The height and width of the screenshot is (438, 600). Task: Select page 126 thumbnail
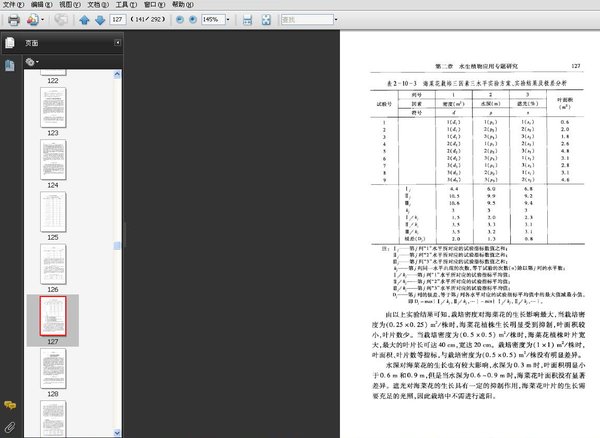click(x=53, y=264)
